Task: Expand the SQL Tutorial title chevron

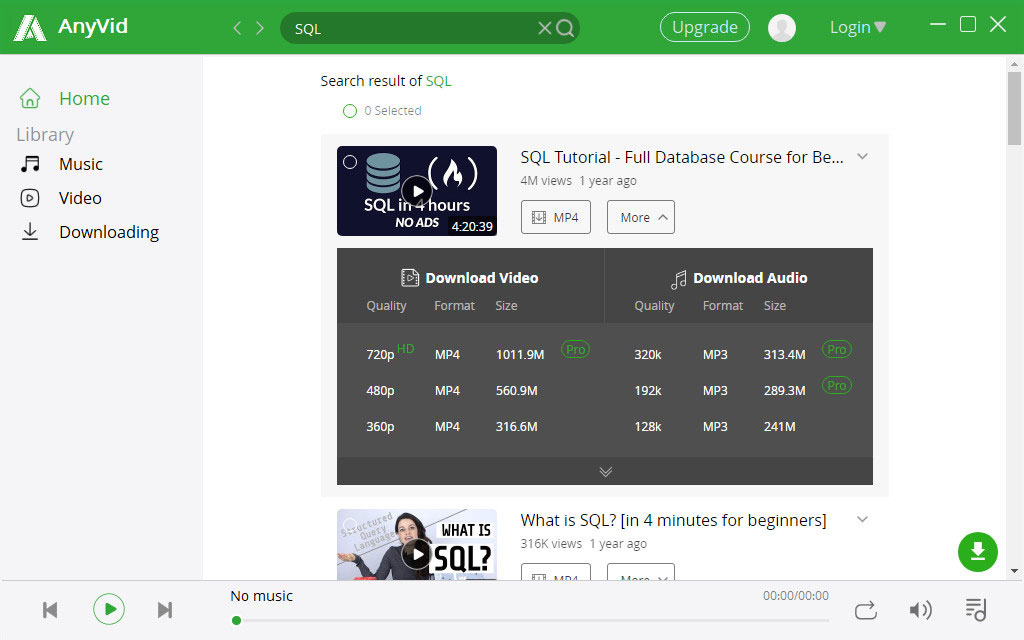Action: (x=863, y=157)
